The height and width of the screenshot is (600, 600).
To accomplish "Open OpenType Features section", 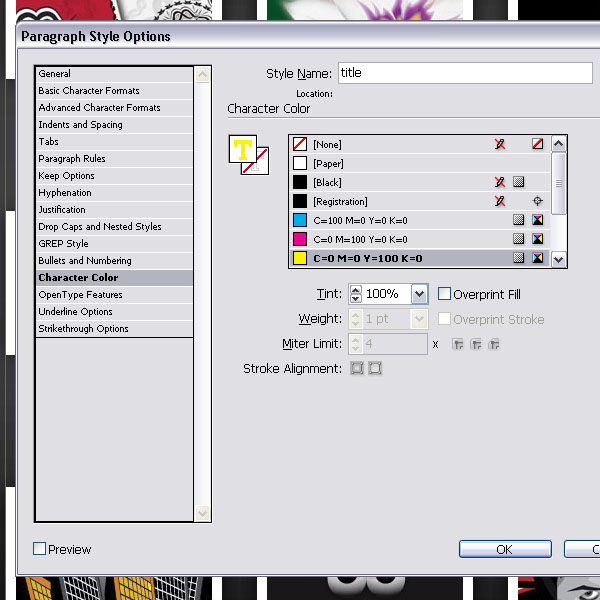I will coord(114,295).
